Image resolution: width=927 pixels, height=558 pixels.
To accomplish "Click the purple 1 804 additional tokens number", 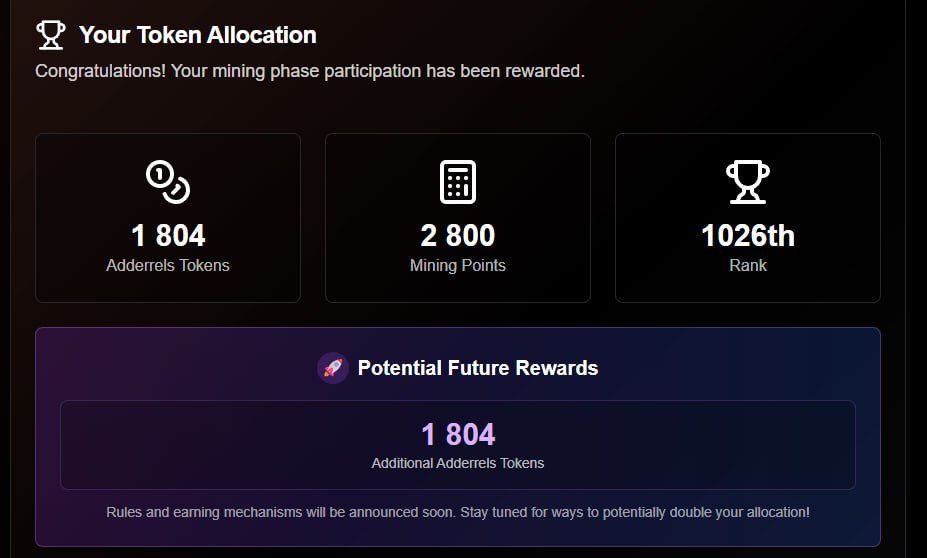I will 458,434.
